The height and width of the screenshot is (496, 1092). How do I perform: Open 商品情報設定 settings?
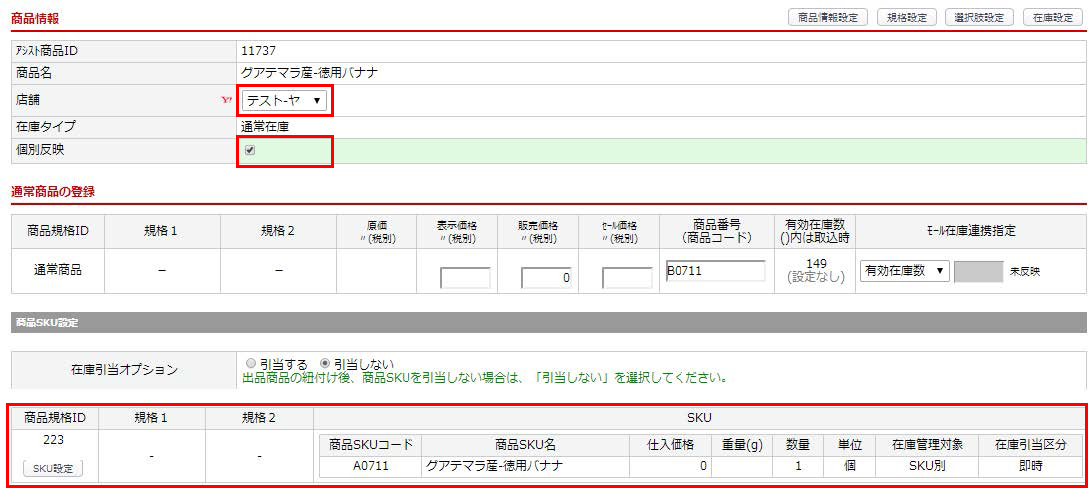(x=828, y=18)
